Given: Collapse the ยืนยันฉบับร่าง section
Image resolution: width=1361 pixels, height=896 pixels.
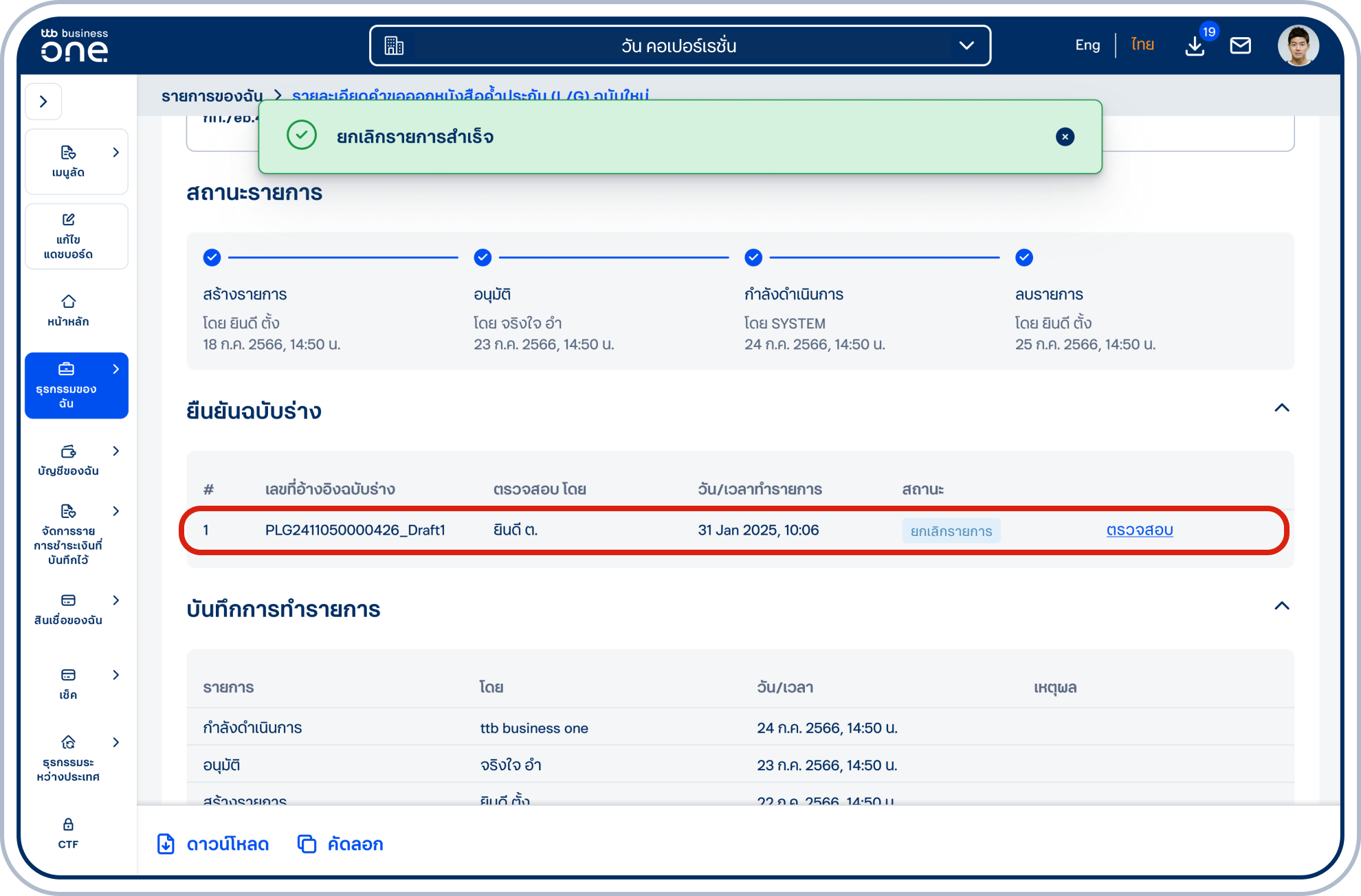Looking at the screenshot, I should click(1281, 408).
